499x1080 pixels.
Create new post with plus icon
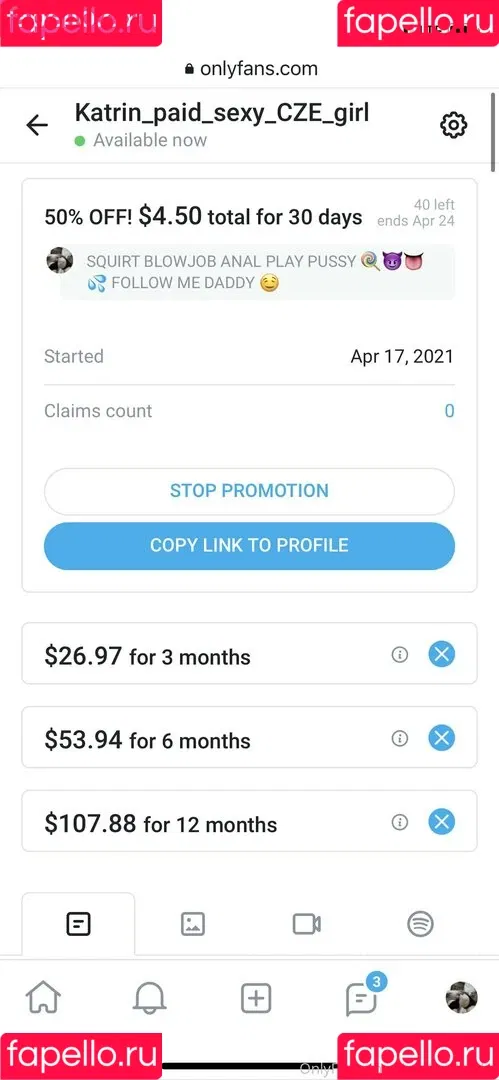pos(256,998)
